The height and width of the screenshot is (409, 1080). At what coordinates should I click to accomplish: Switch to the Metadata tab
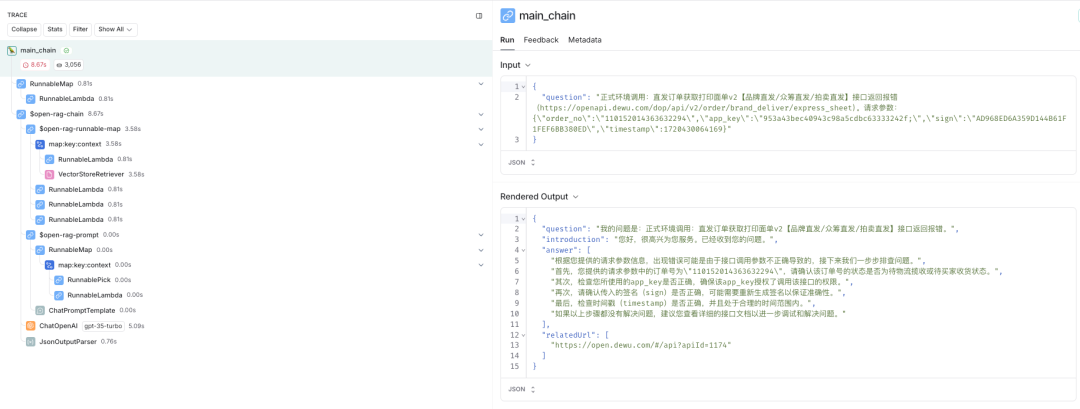(585, 40)
